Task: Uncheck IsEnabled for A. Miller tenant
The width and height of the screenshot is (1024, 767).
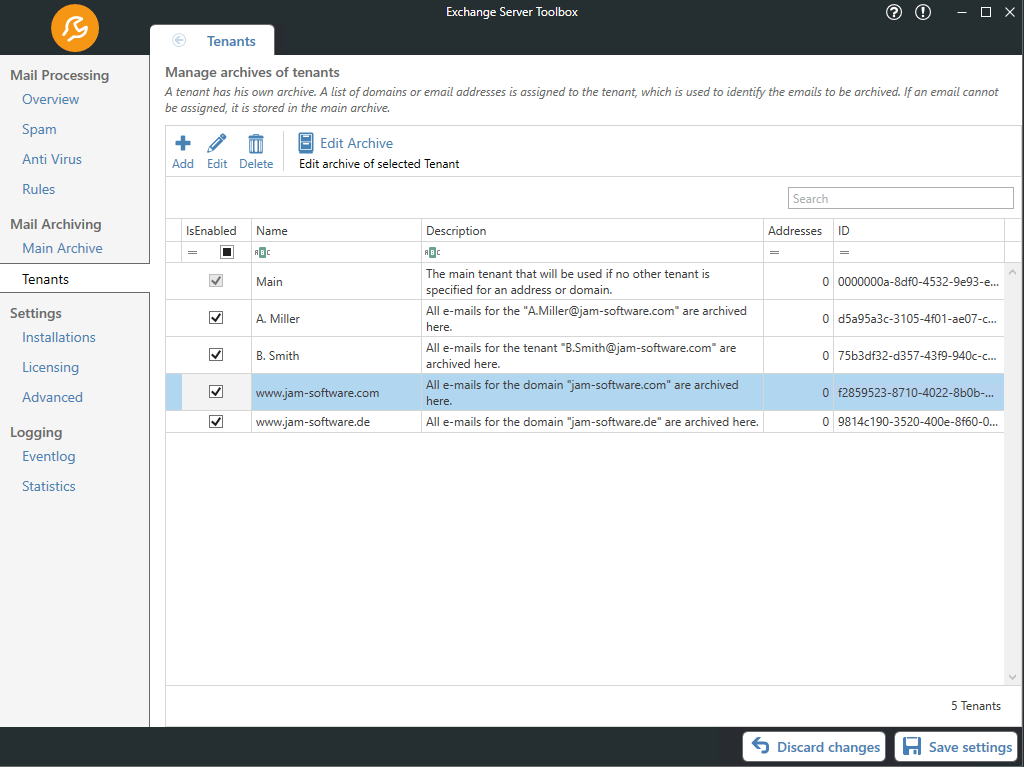Action: tap(215, 318)
